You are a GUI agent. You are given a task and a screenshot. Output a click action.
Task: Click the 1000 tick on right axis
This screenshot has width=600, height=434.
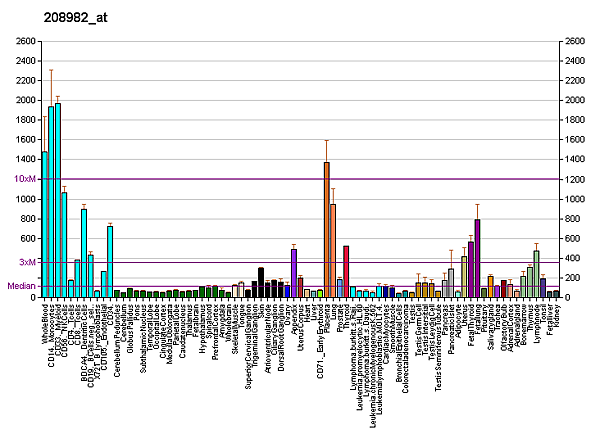coord(575,199)
